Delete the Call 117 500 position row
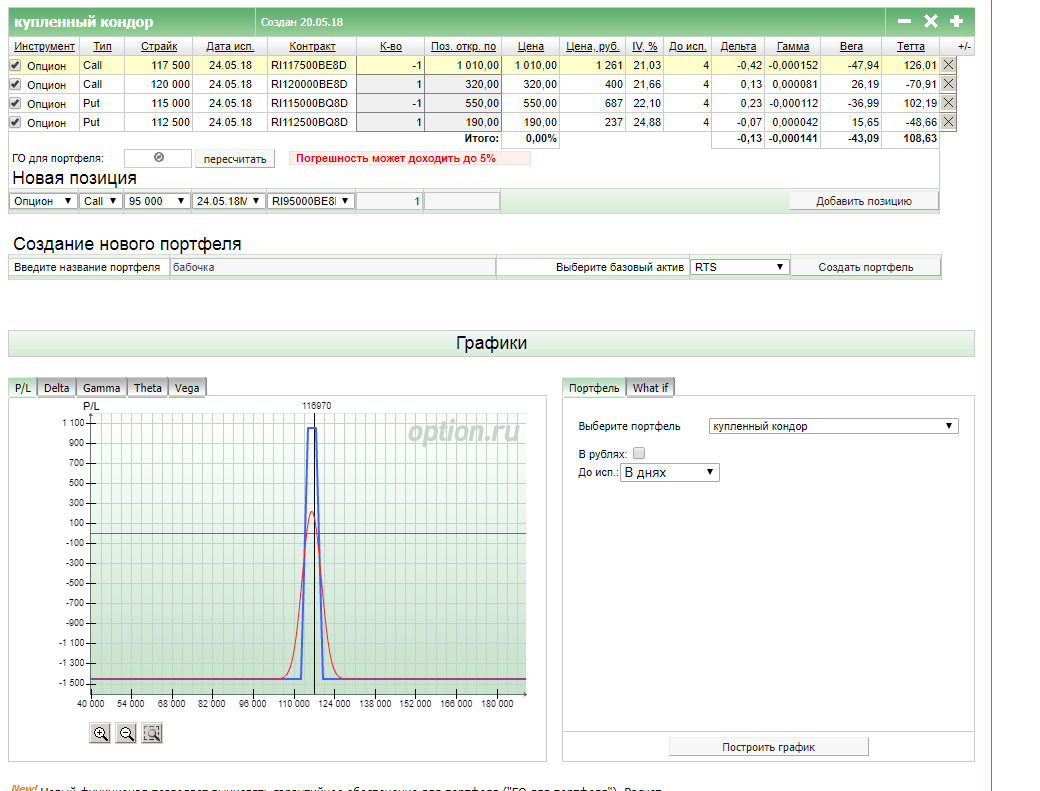The width and height of the screenshot is (1040, 791). tap(948, 65)
